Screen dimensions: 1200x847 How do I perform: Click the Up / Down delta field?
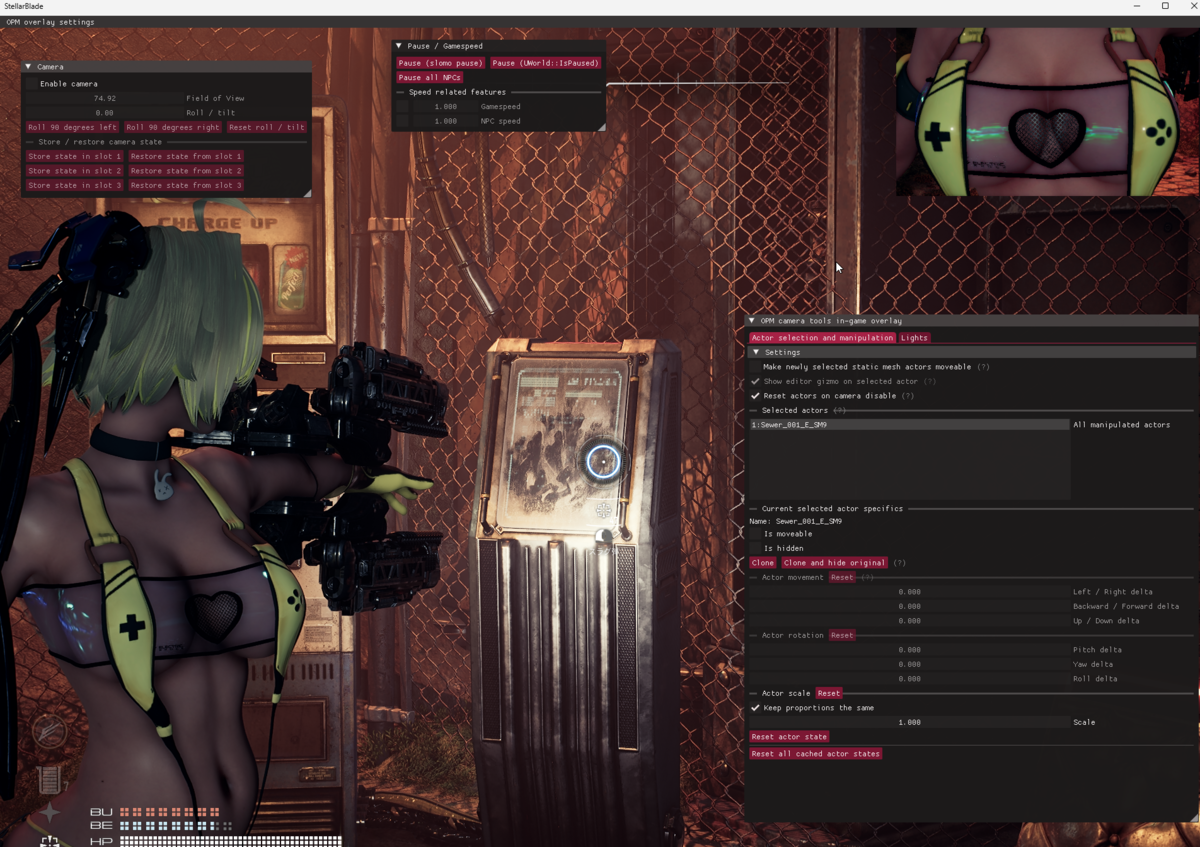(909, 621)
